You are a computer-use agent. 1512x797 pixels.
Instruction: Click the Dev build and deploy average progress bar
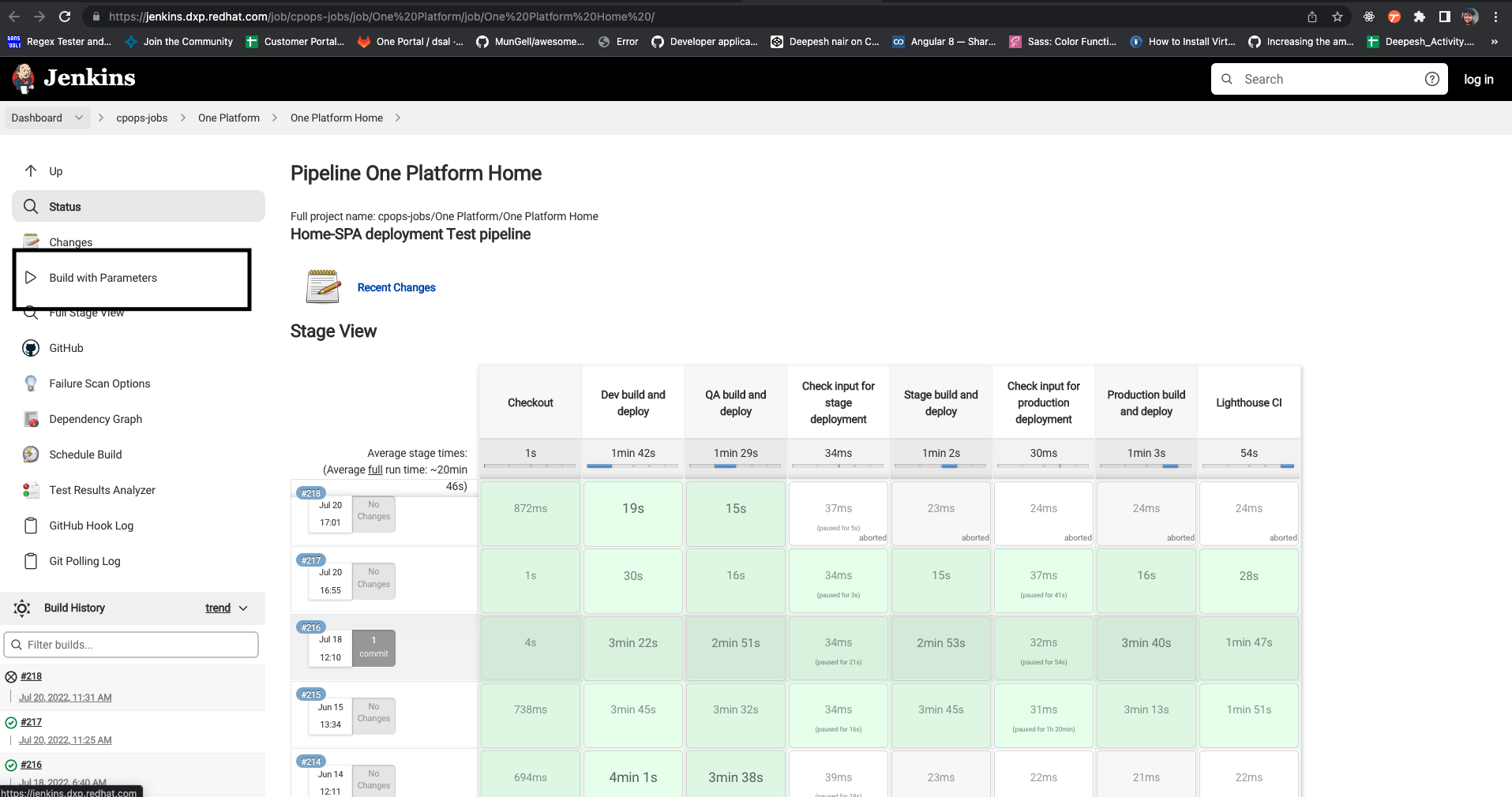coord(632,466)
